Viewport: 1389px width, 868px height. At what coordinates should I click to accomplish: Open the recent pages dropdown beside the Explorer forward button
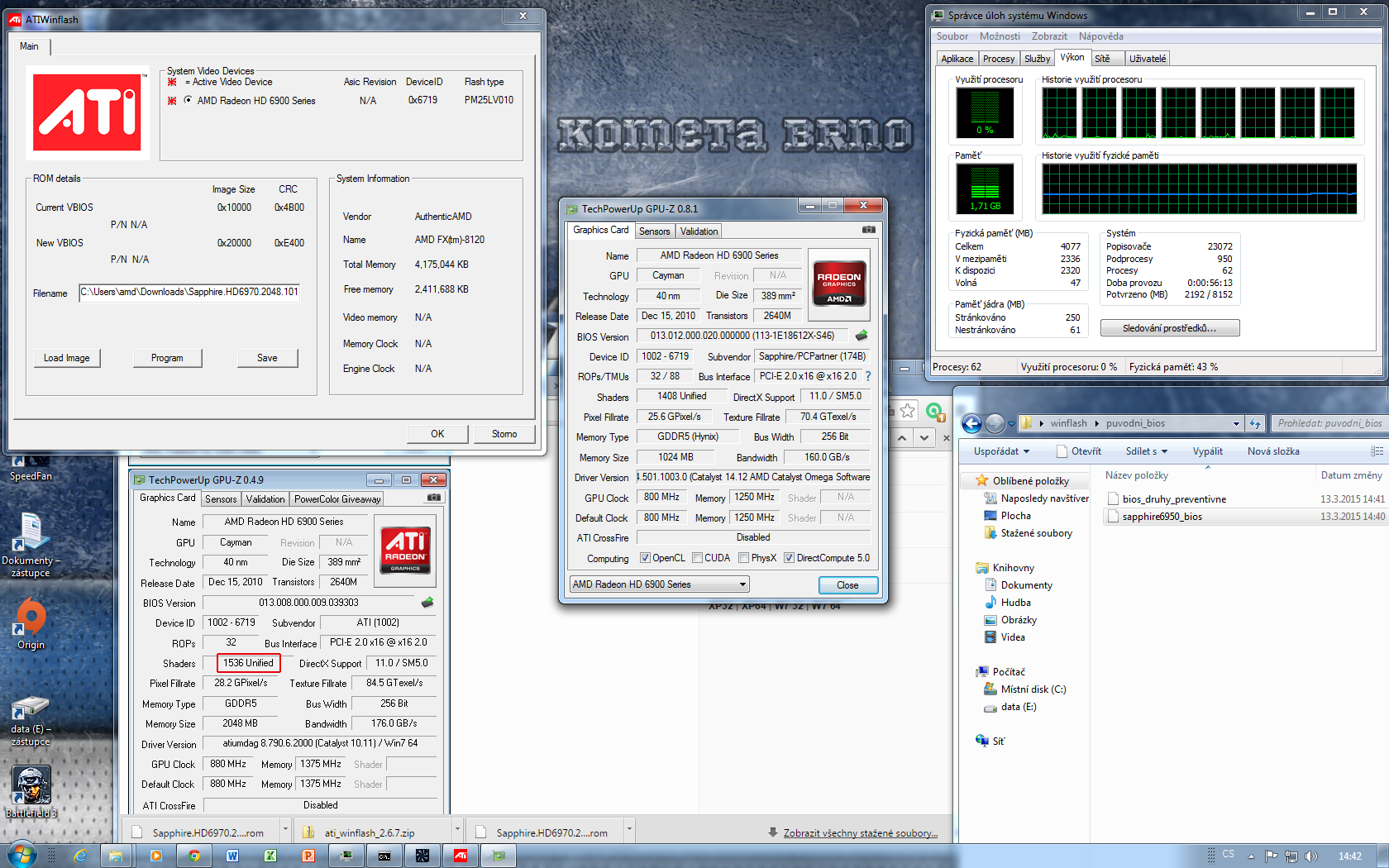[x=1011, y=424]
